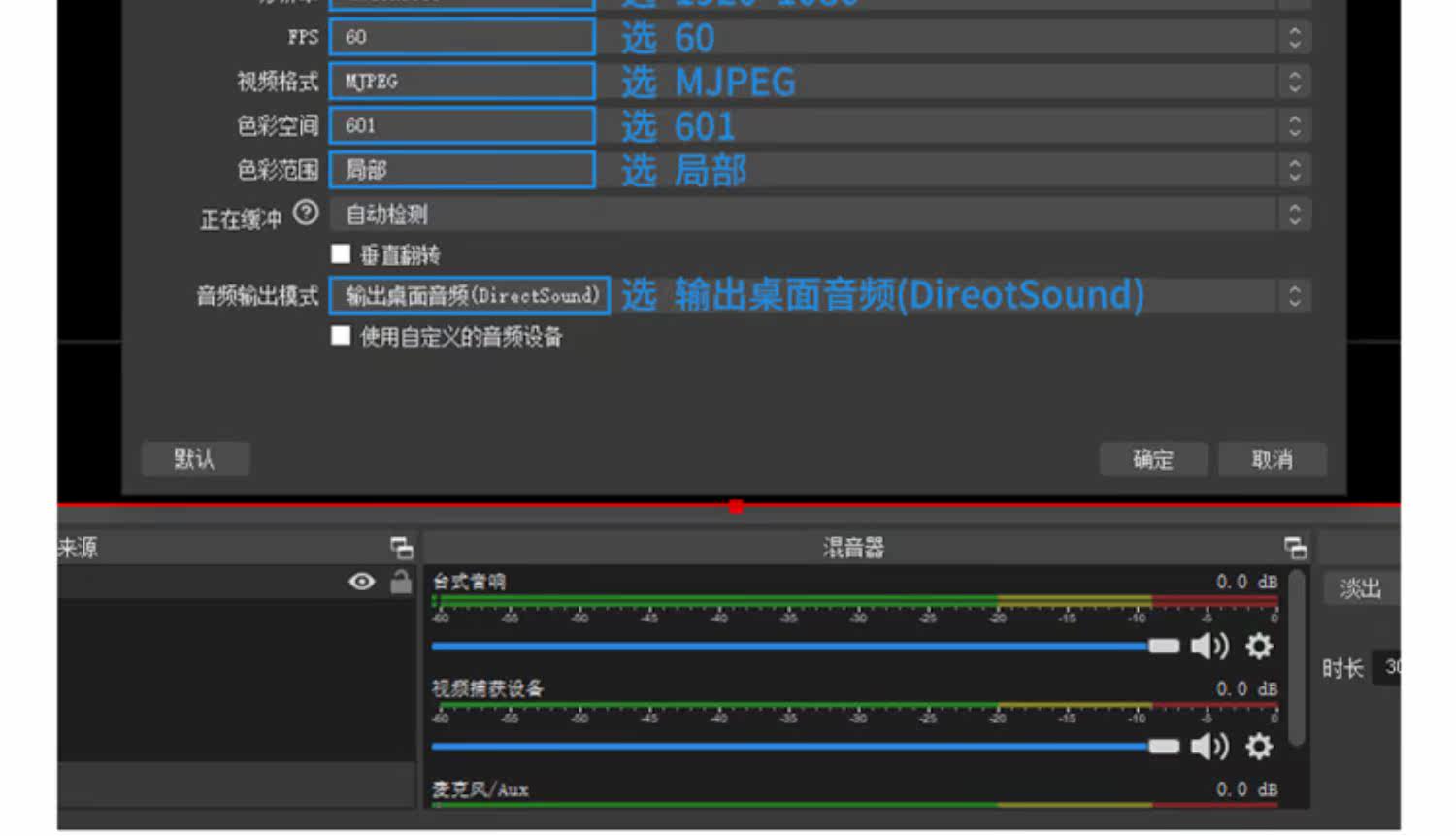The image size is (1456, 836).
Task: Open the 色彩空间 dropdown showing 601
Action: [x=820, y=125]
